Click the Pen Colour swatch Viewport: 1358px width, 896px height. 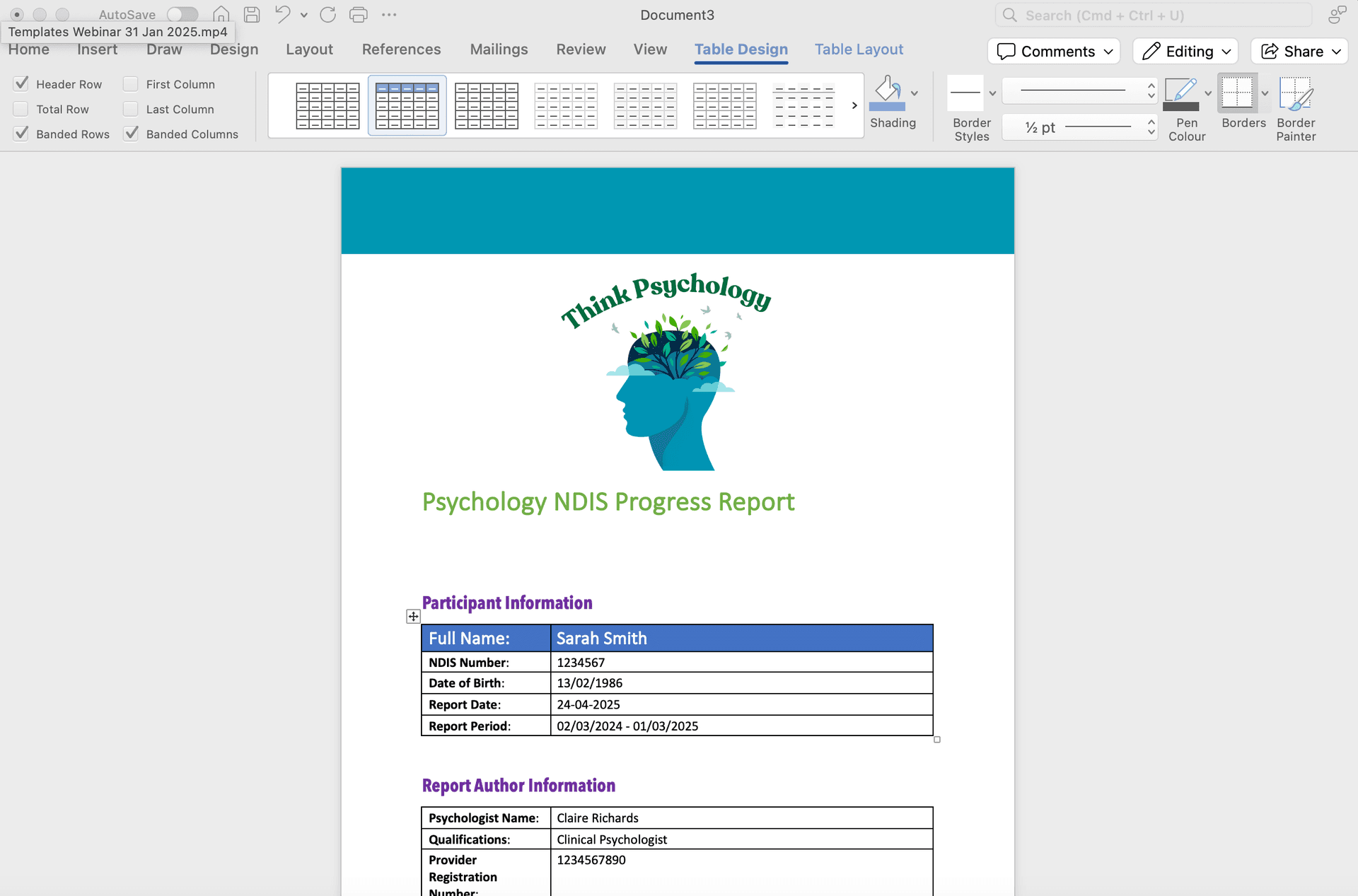point(1180,105)
